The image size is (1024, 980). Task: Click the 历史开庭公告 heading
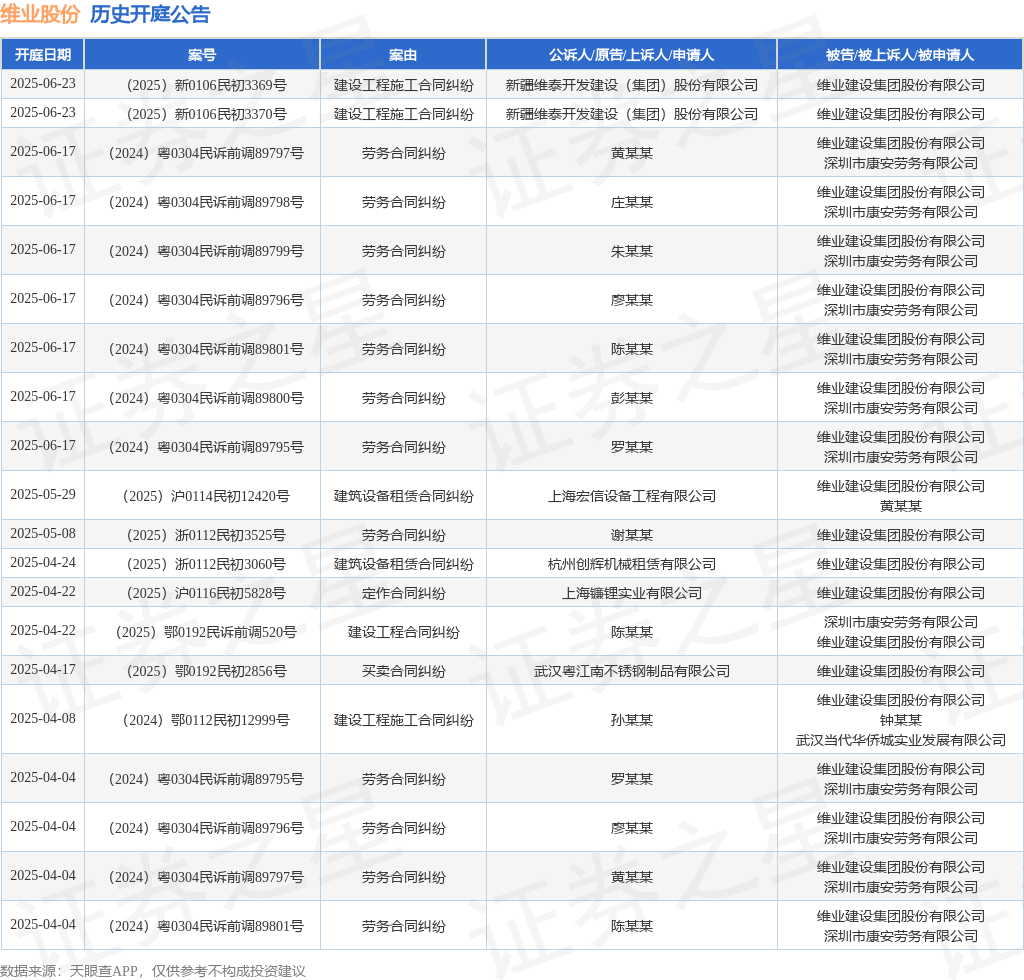tap(150, 14)
